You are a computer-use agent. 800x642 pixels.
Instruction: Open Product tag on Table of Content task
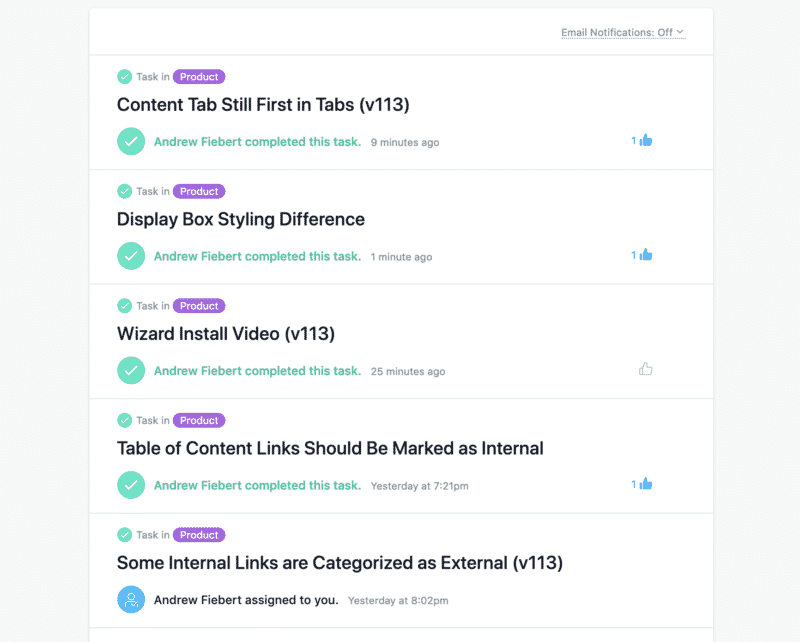click(199, 421)
